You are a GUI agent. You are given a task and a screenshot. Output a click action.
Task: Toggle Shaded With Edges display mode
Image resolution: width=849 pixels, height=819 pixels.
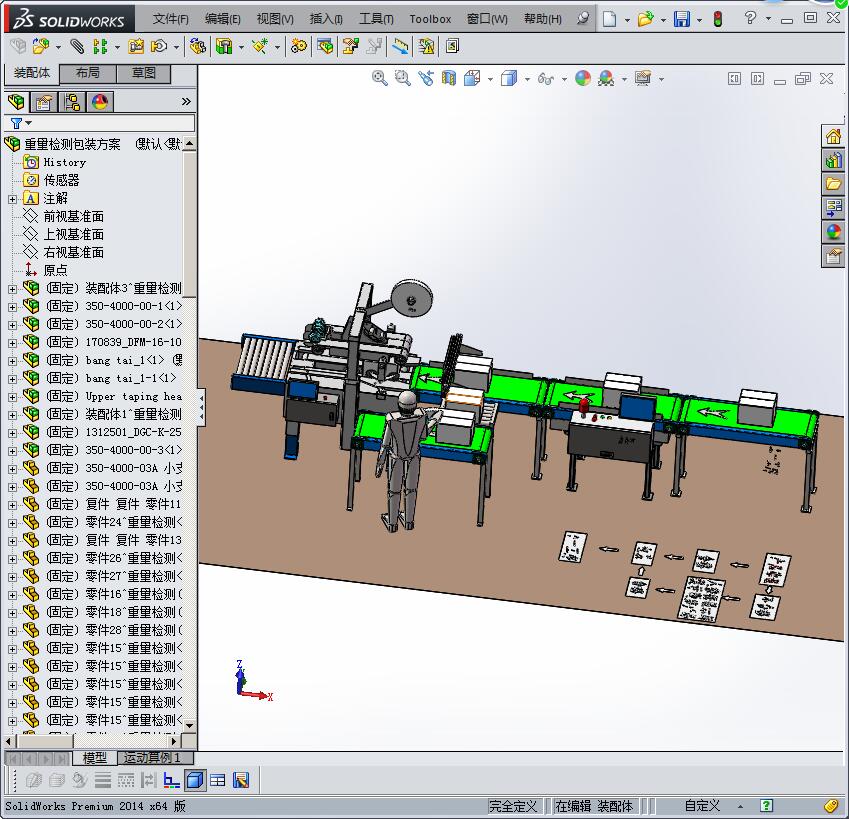coord(195,780)
